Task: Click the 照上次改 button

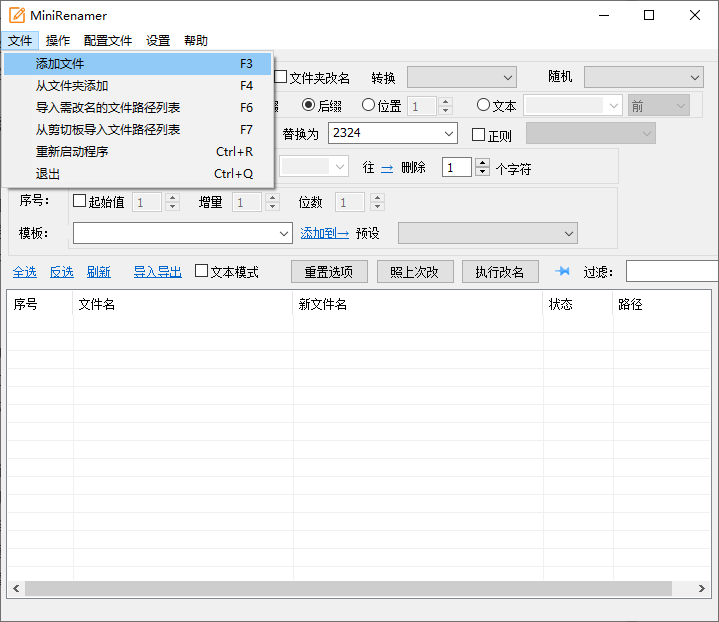Action: [415, 272]
